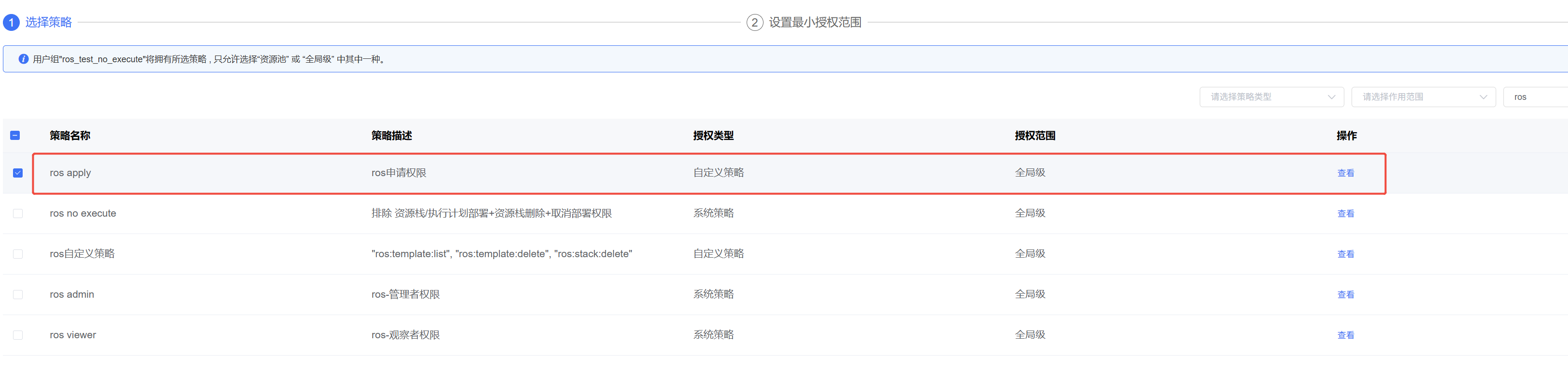The height and width of the screenshot is (386, 1568).
Task: Click 自定义策略 in the ros apply row
Action: pos(718,172)
